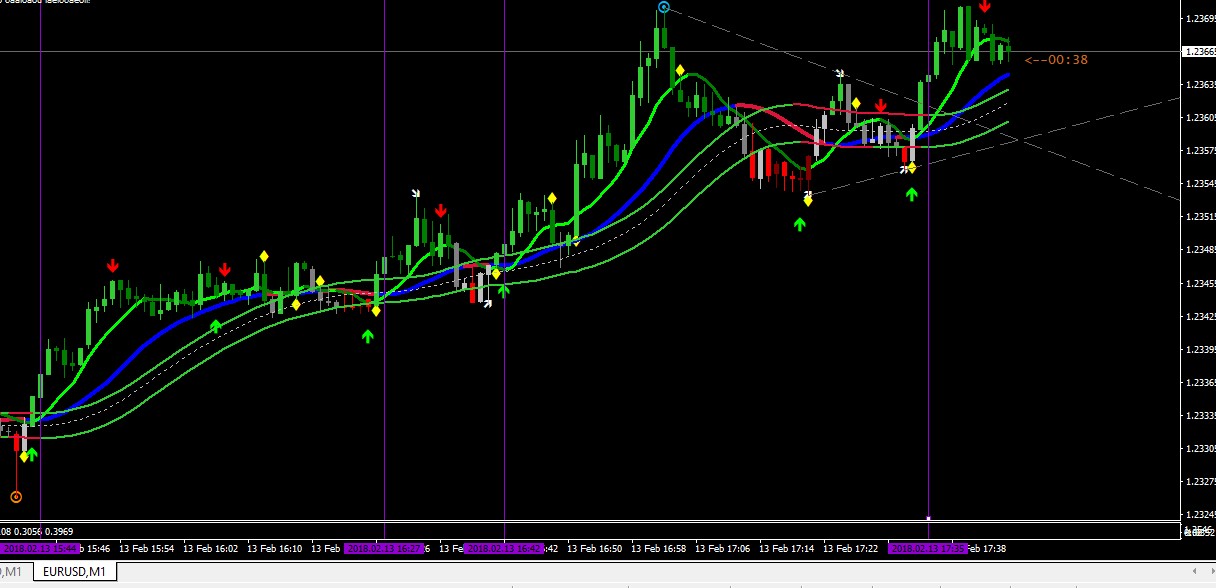Click the 13 Feb 15:54 time label

point(146,548)
